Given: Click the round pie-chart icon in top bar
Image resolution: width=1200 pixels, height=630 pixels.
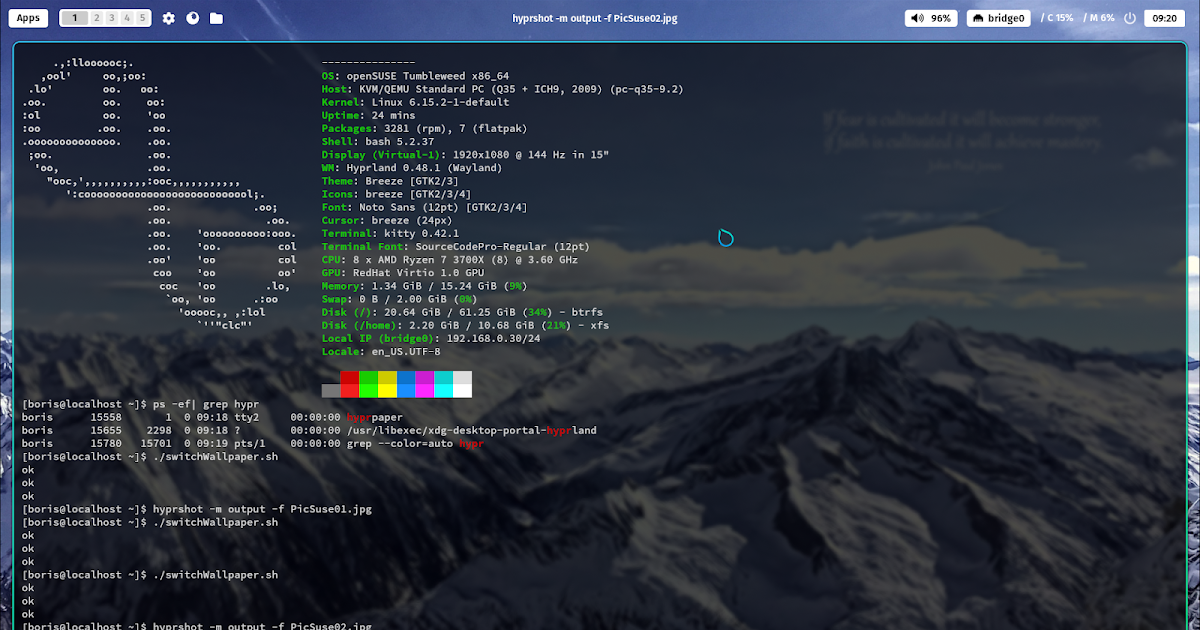Looking at the screenshot, I should [192, 18].
